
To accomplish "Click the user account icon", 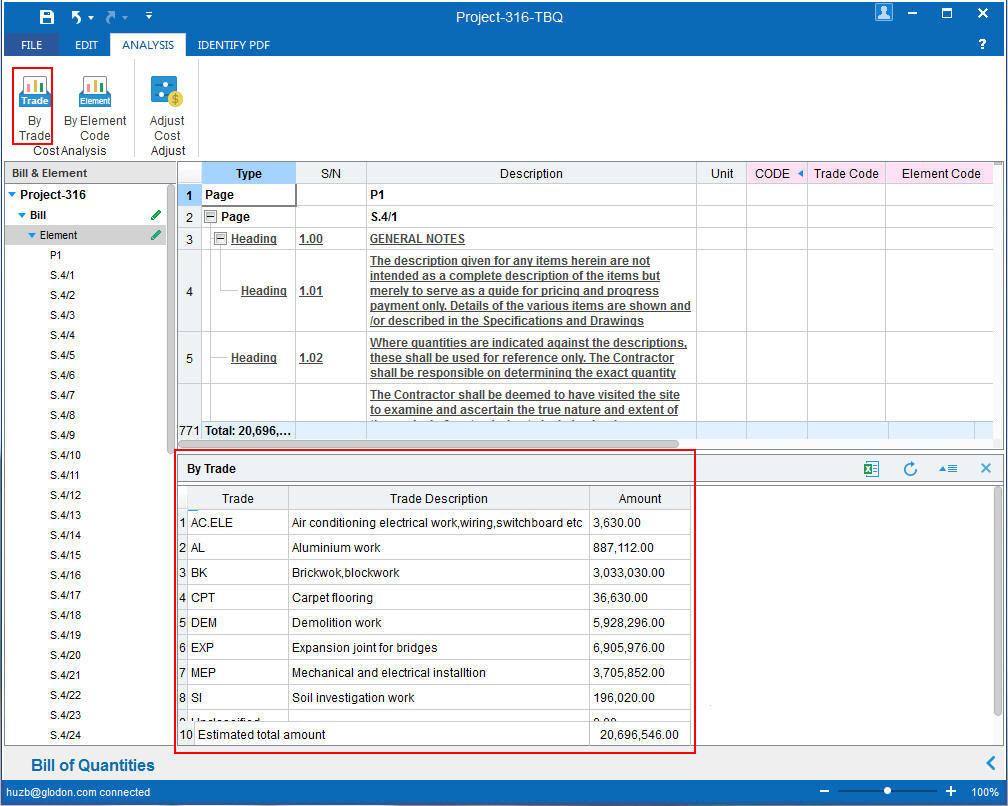I will click(x=884, y=13).
